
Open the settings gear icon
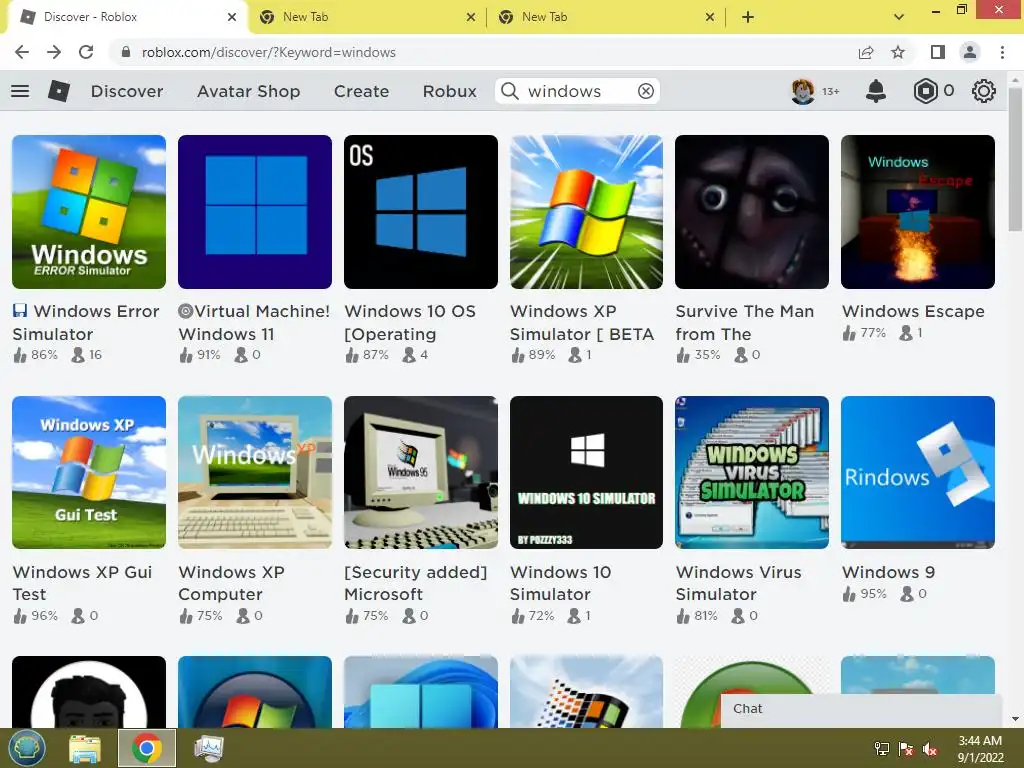point(984,91)
